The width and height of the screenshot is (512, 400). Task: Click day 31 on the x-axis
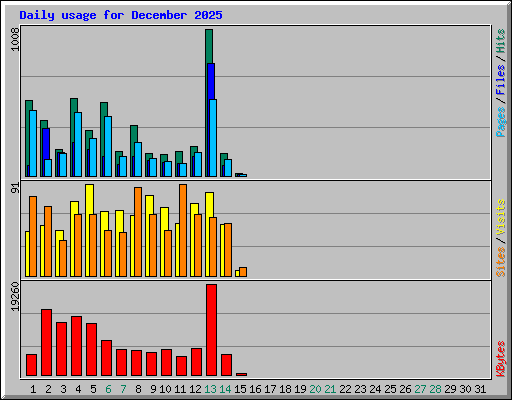point(480,389)
